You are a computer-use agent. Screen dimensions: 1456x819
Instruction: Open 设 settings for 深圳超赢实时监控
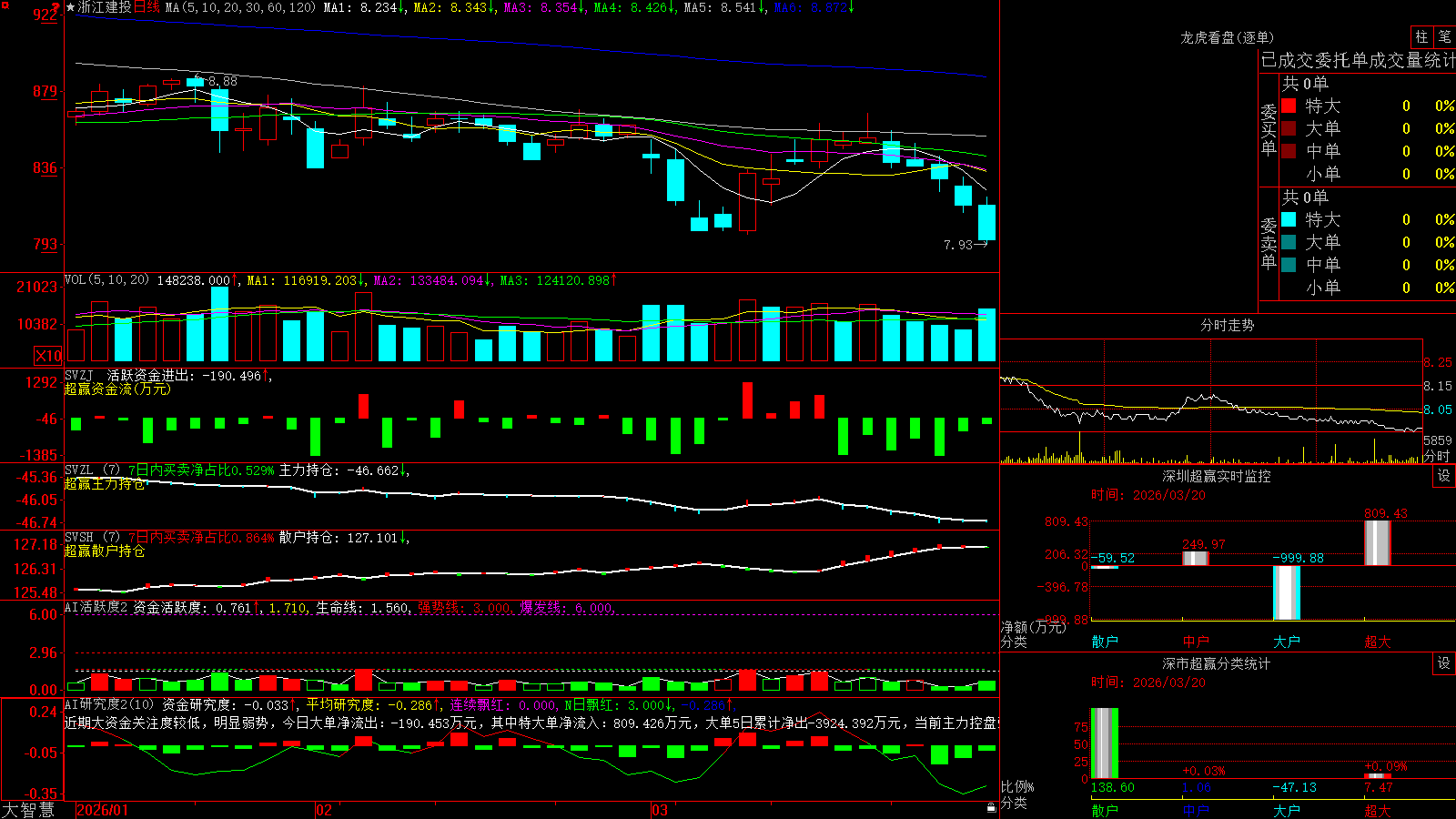point(1444,476)
